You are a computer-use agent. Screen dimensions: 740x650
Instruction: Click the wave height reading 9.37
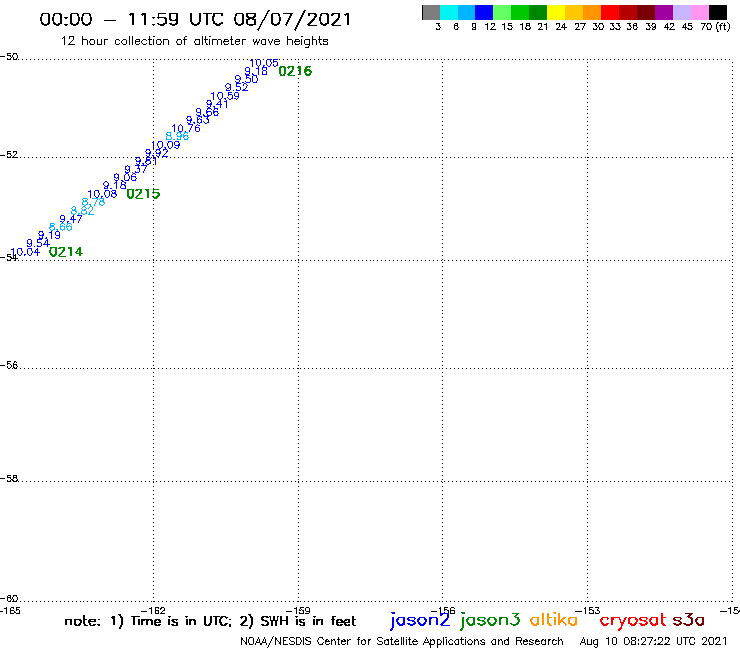click(x=136, y=169)
